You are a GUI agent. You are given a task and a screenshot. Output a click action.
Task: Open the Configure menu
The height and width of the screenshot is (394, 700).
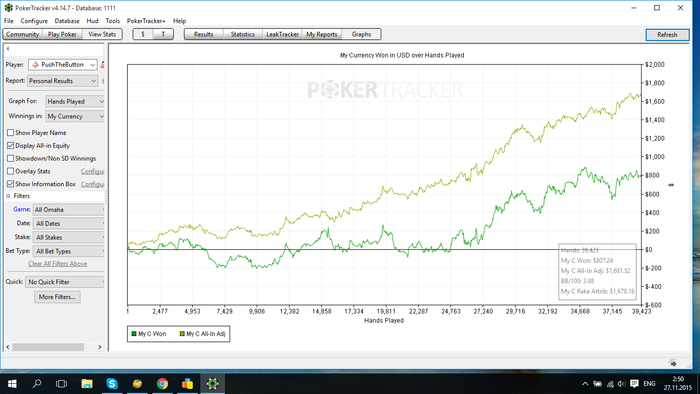tap(34, 21)
